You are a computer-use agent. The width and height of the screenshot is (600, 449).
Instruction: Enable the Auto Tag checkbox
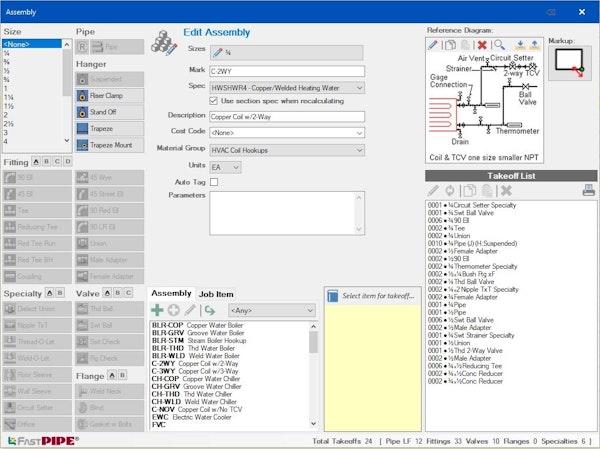coord(214,182)
